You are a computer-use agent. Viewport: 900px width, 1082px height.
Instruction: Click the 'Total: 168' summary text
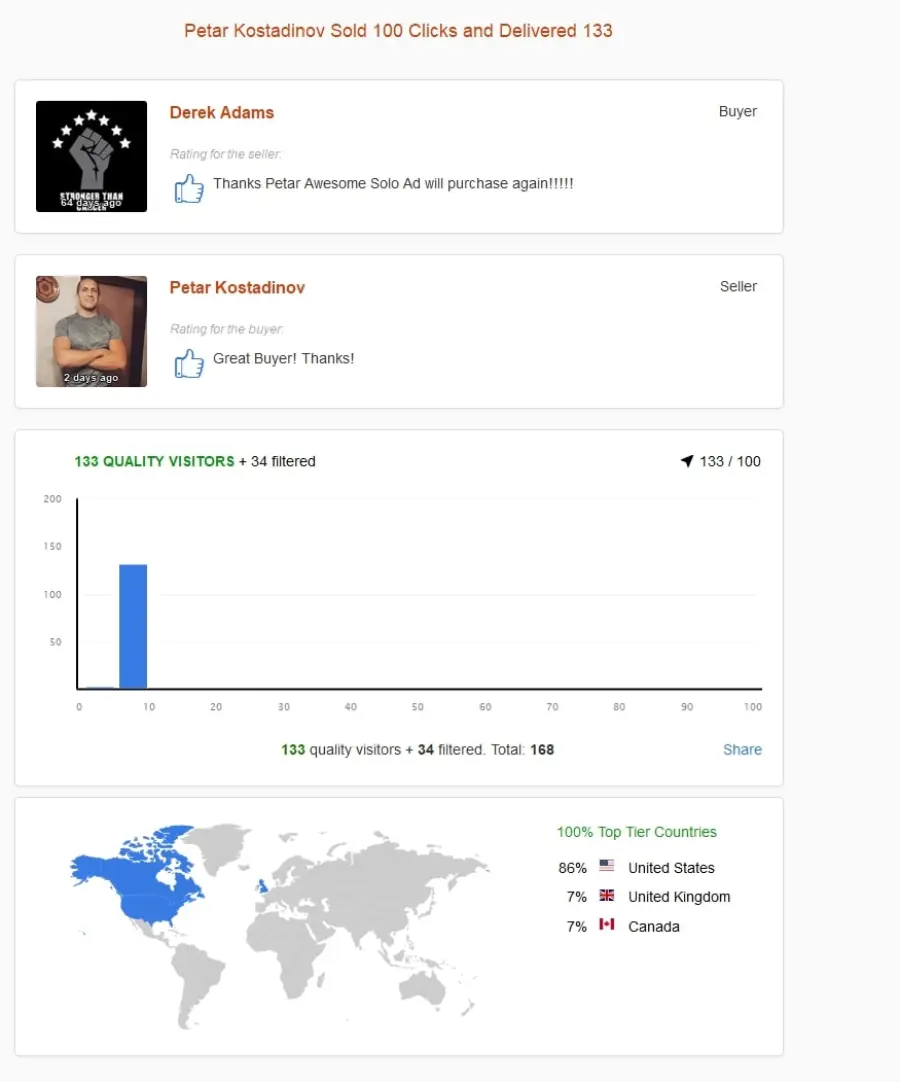[x=522, y=749]
